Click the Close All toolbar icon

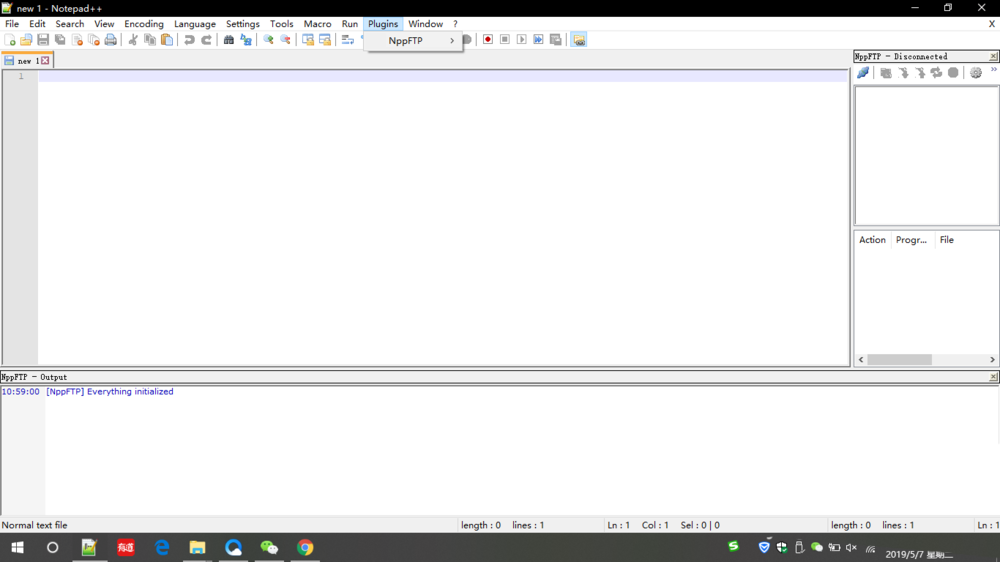94,40
